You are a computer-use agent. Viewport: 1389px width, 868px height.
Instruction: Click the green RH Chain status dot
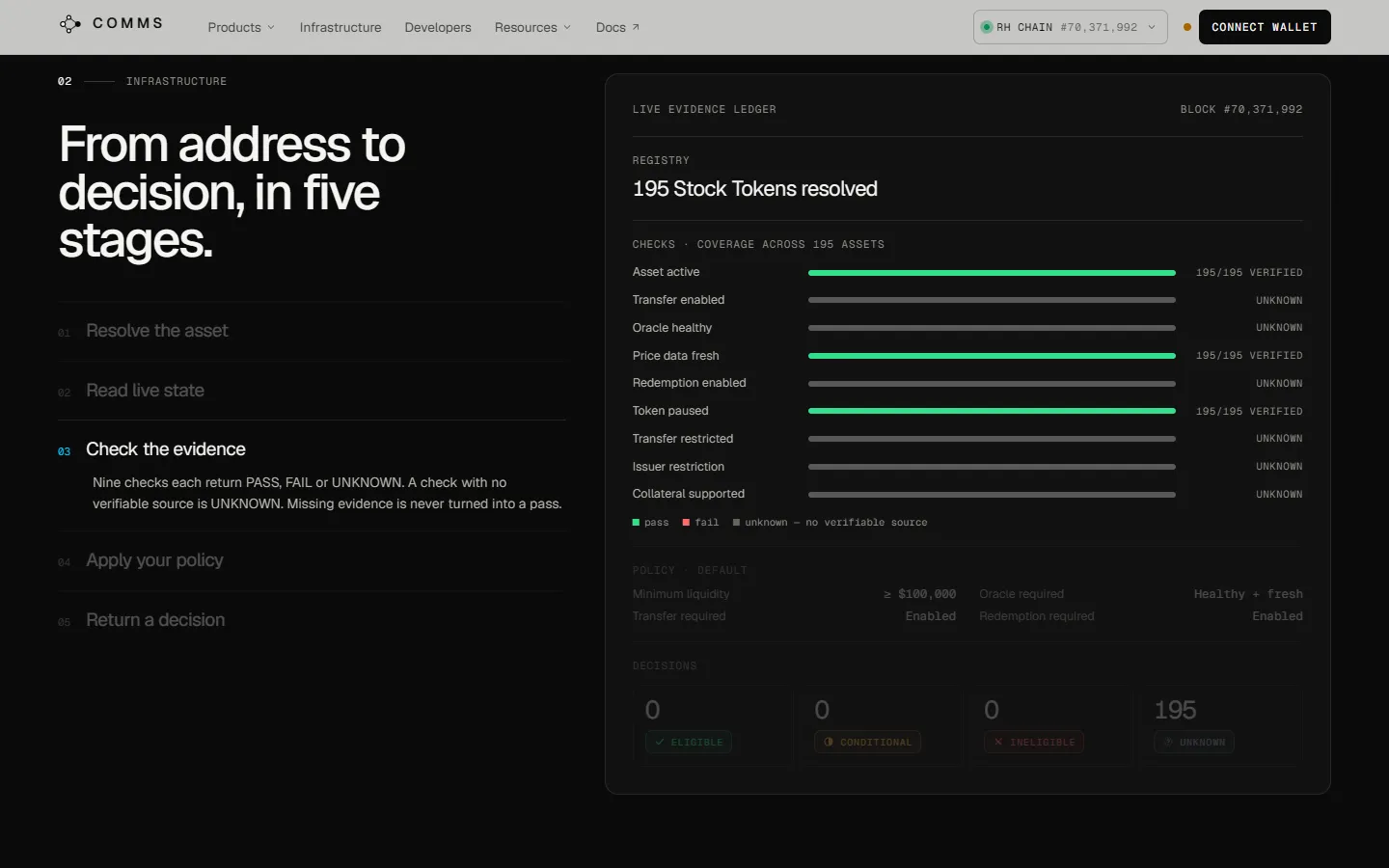point(987,27)
